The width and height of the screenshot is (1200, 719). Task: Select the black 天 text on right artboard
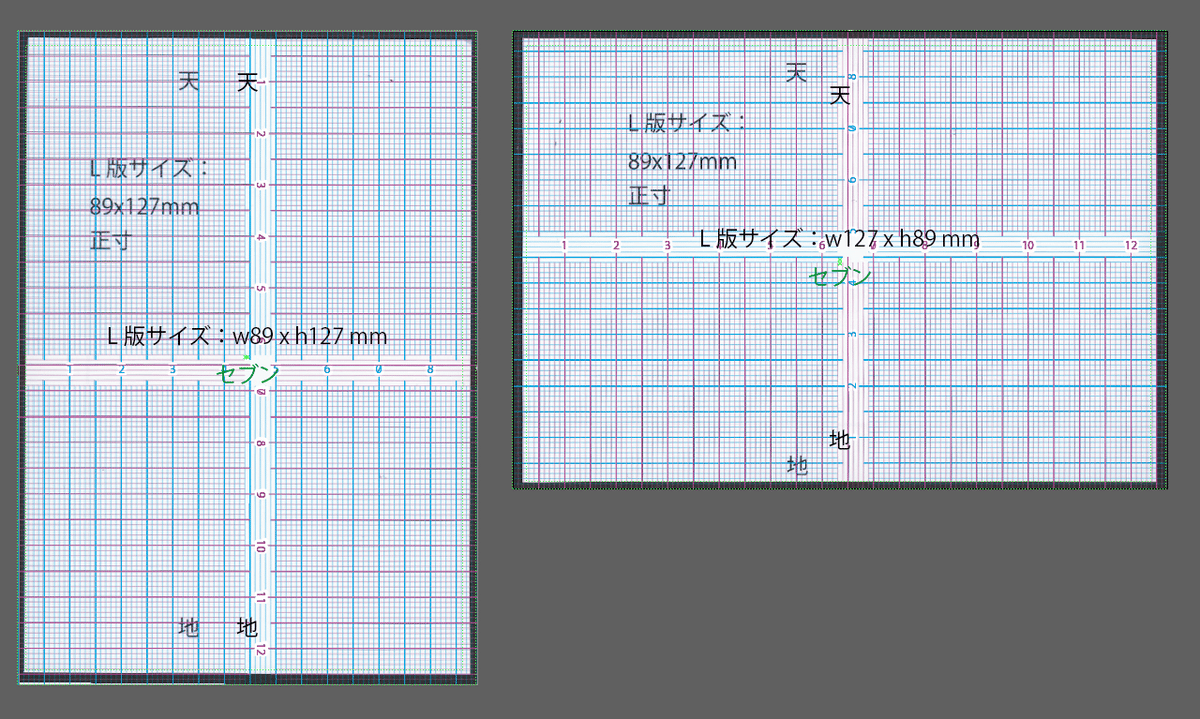(x=840, y=95)
